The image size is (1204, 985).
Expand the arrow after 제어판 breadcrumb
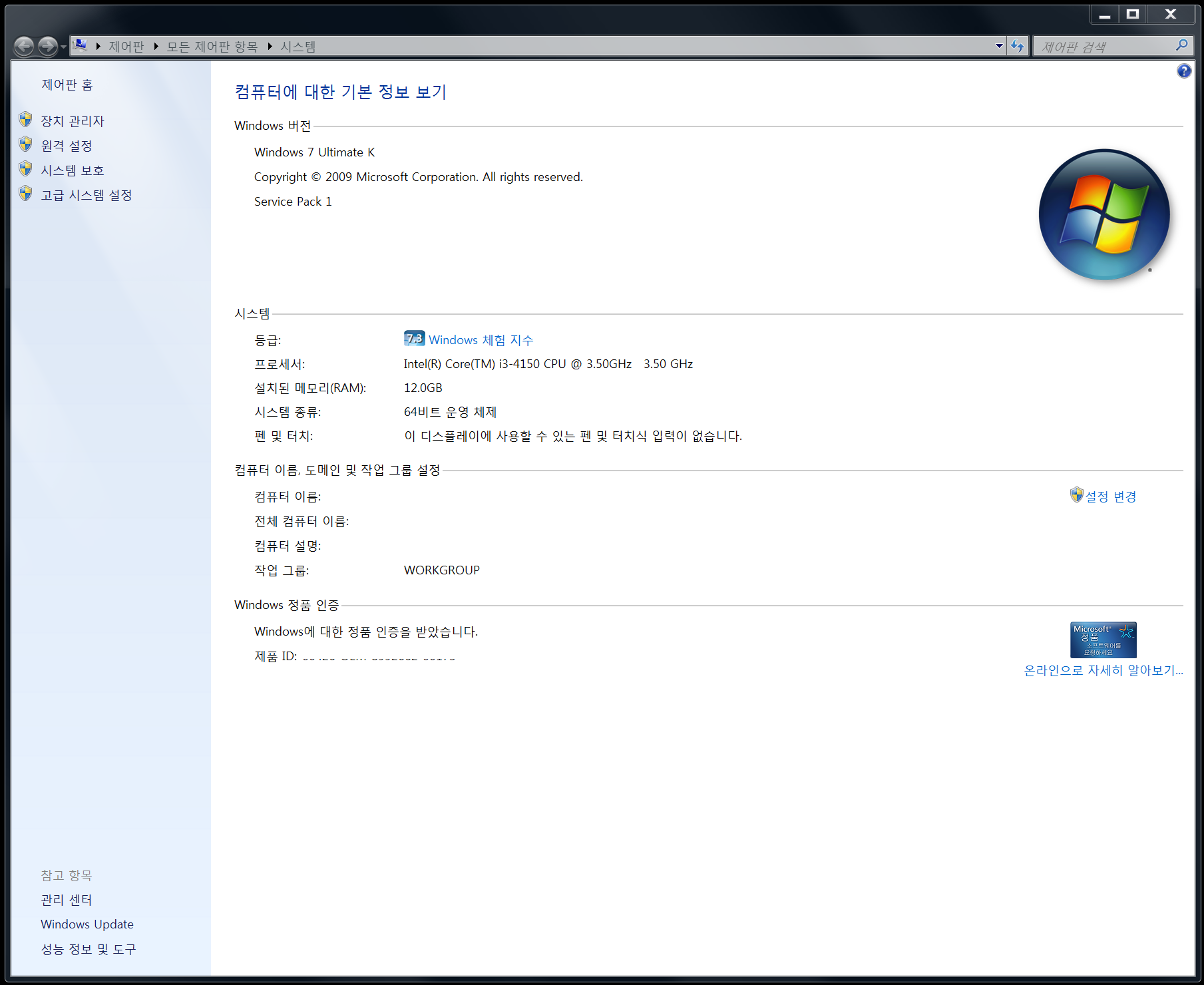coord(156,47)
